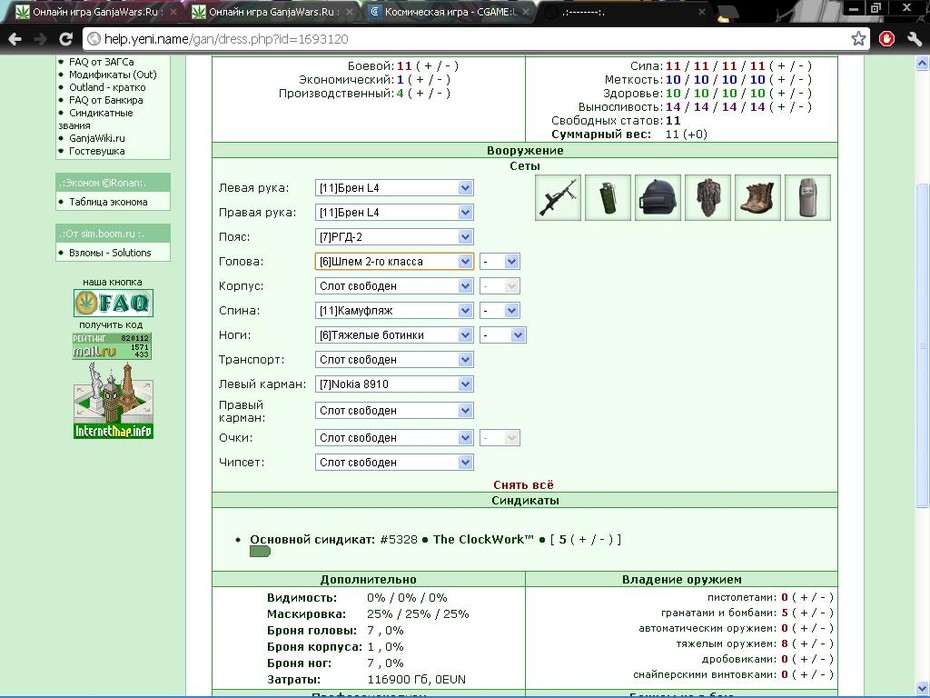Open the modifier dropdown next to Голова
The width and height of the screenshot is (930, 698).
499,262
